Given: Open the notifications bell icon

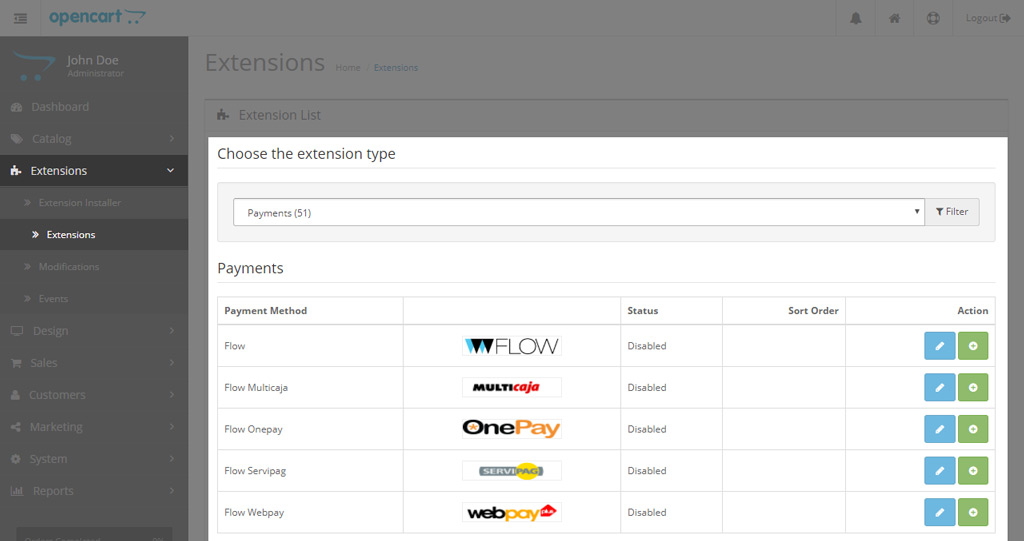Looking at the screenshot, I should (856, 18).
